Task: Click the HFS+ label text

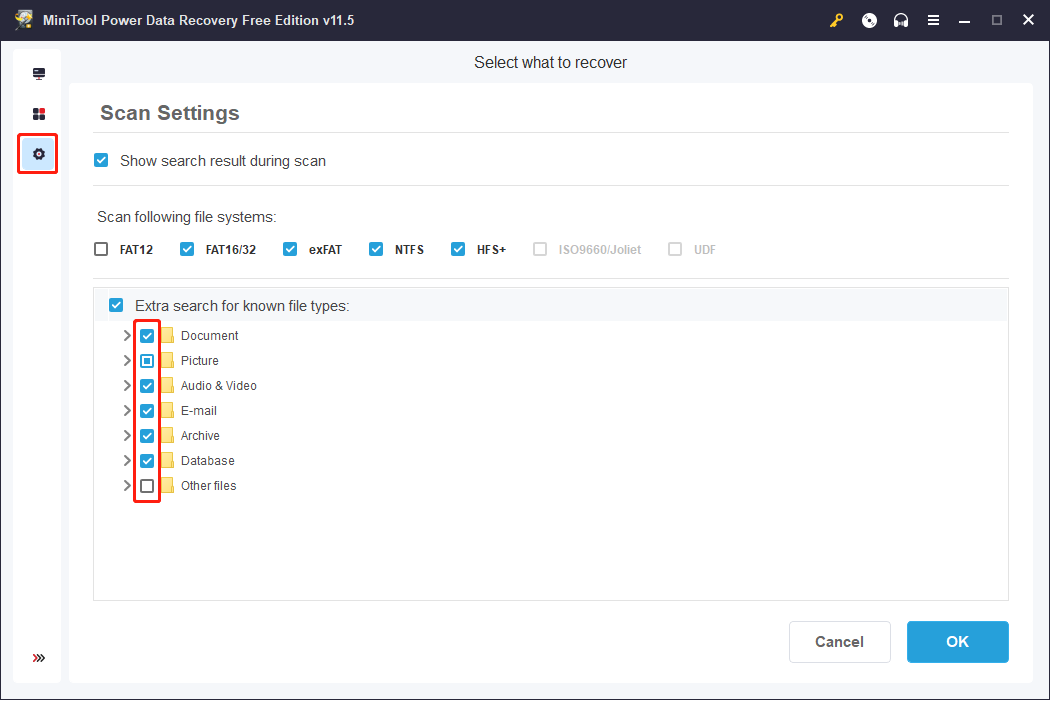Action: click(491, 250)
